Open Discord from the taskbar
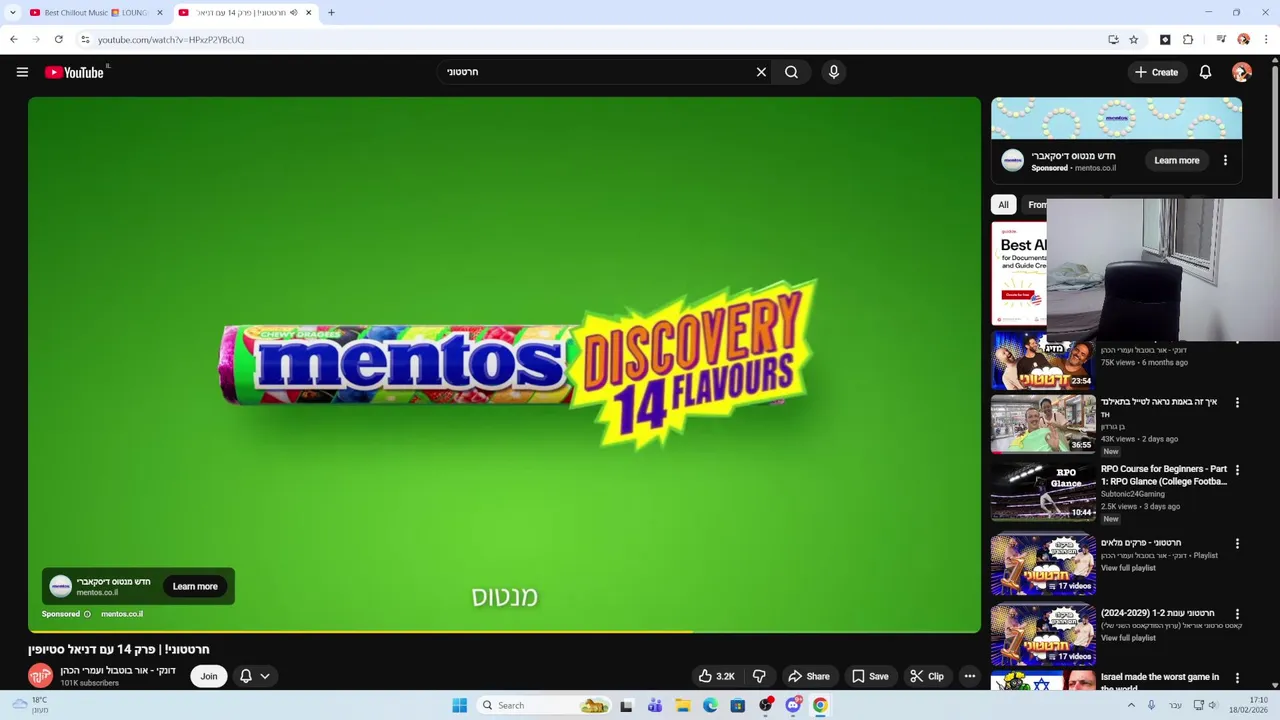 [x=793, y=705]
